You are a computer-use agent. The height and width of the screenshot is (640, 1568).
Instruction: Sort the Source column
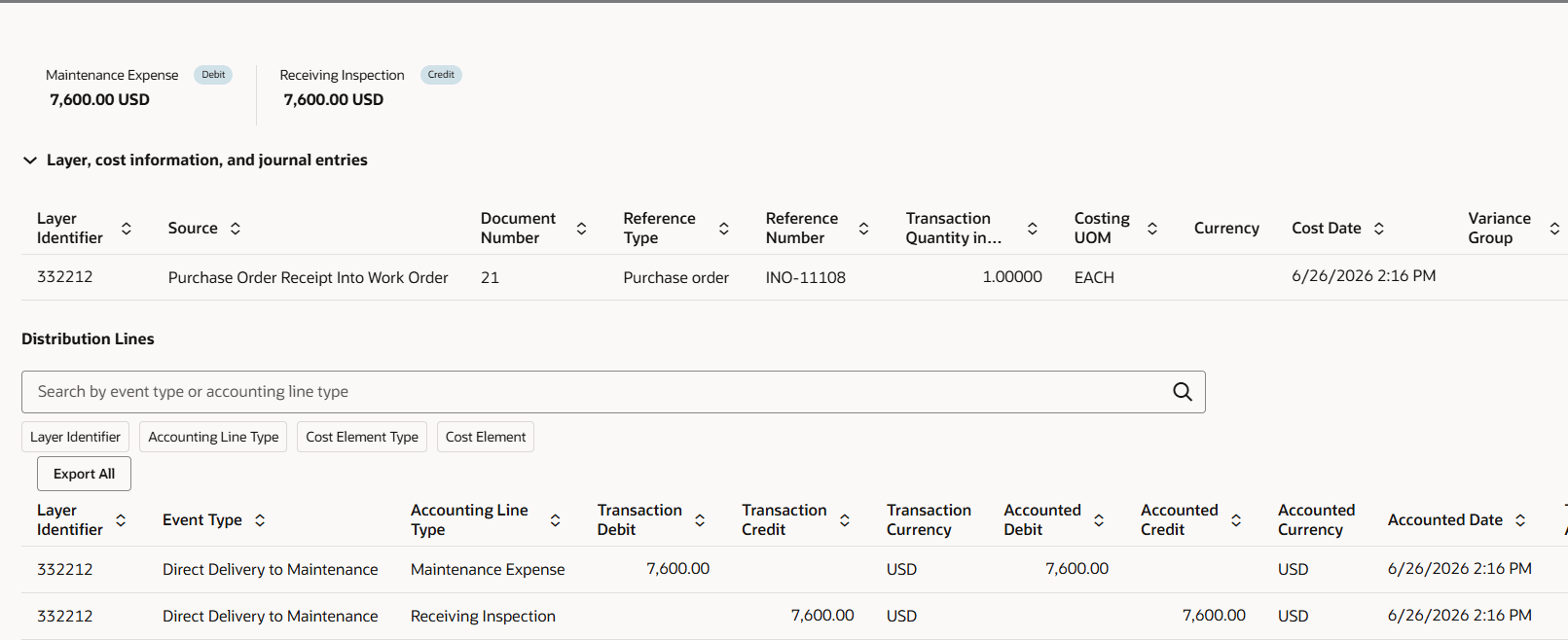(x=236, y=229)
